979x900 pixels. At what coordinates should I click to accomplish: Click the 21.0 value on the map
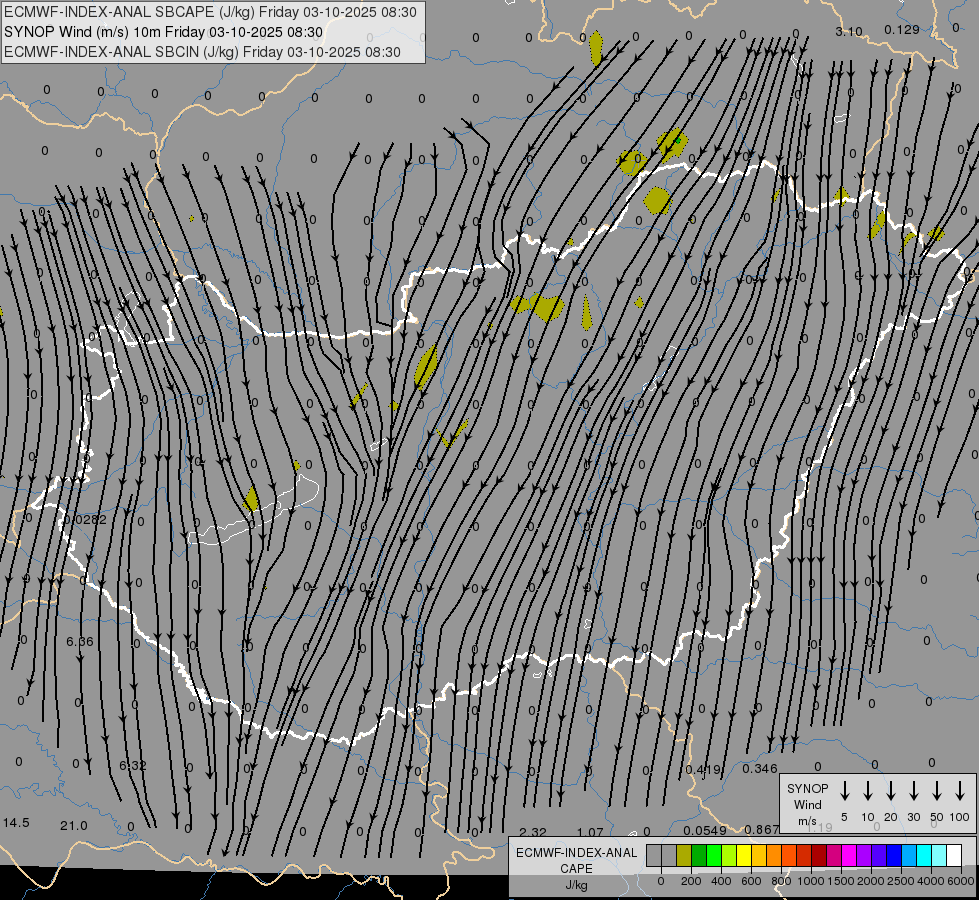[x=74, y=825]
